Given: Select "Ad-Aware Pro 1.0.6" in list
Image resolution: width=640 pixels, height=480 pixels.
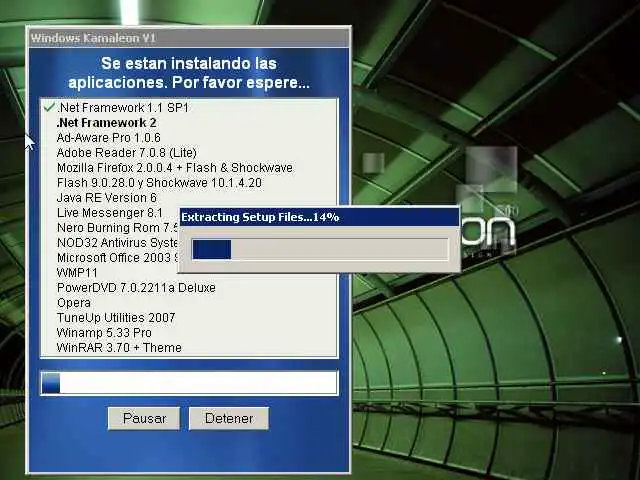Looking at the screenshot, I should pos(109,138).
